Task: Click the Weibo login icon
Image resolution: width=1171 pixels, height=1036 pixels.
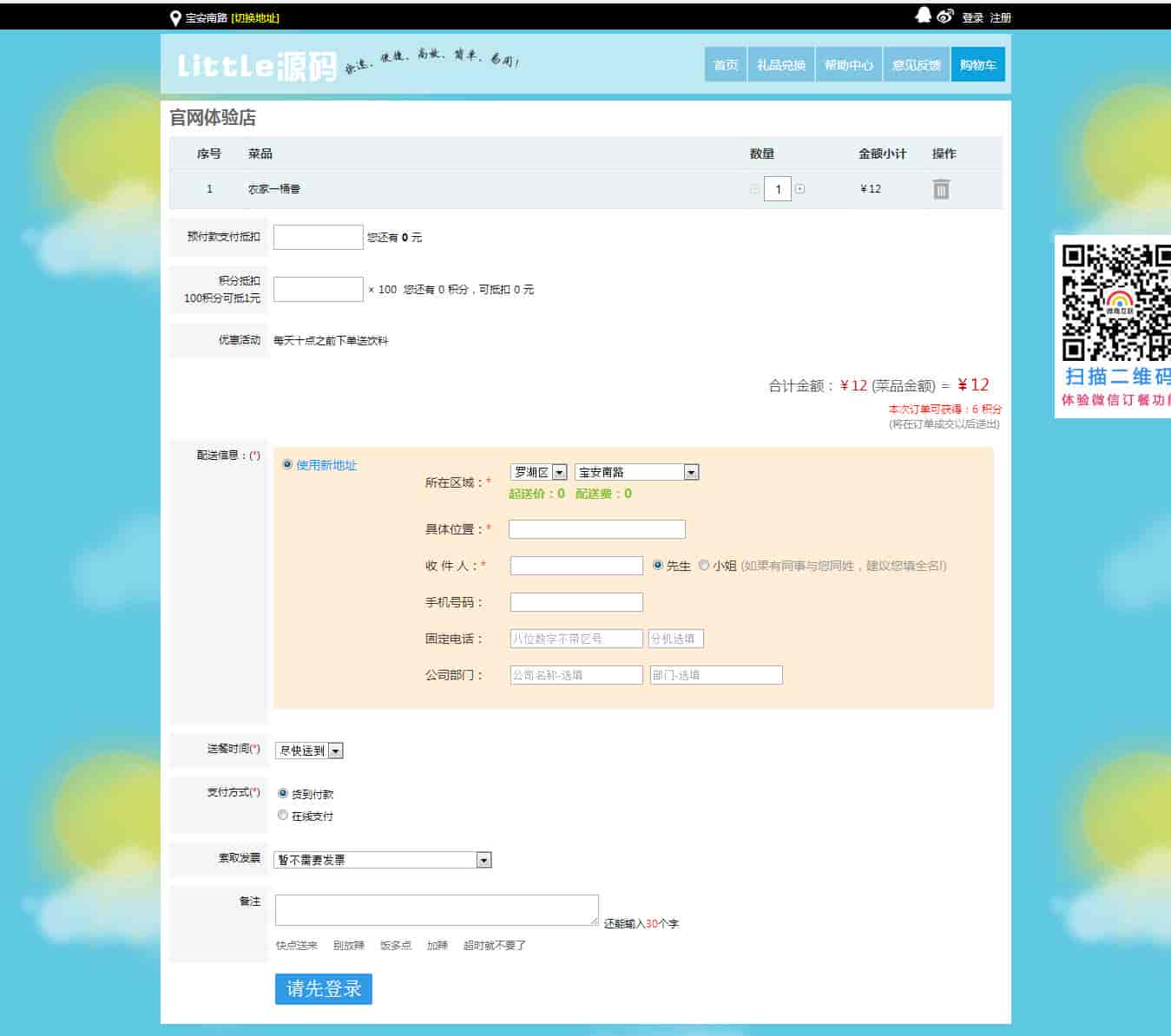Action: [945, 16]
